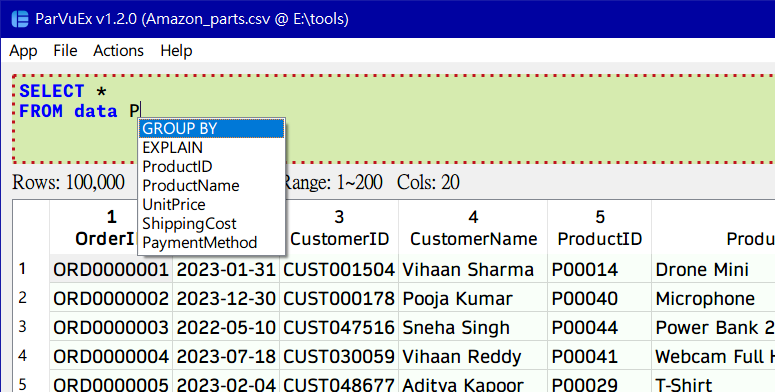This screenshot has height=392, width=775.
Task: Select row number 1 header
Action: coord(31,269)
